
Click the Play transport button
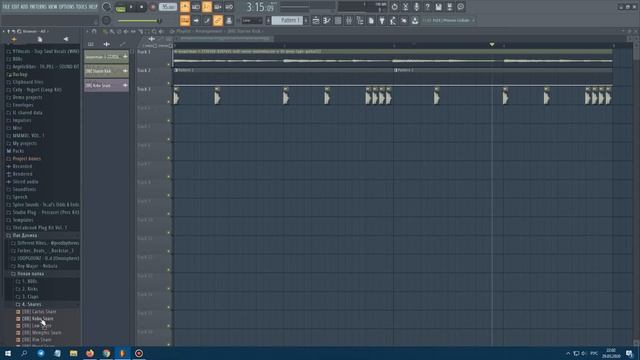tap(131, 7)
